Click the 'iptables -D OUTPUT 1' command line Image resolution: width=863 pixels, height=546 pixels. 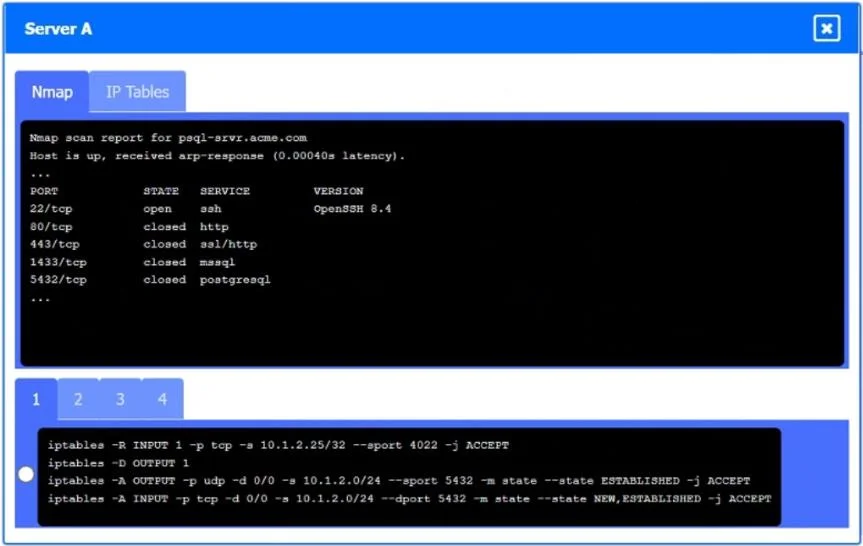point(118,463)
